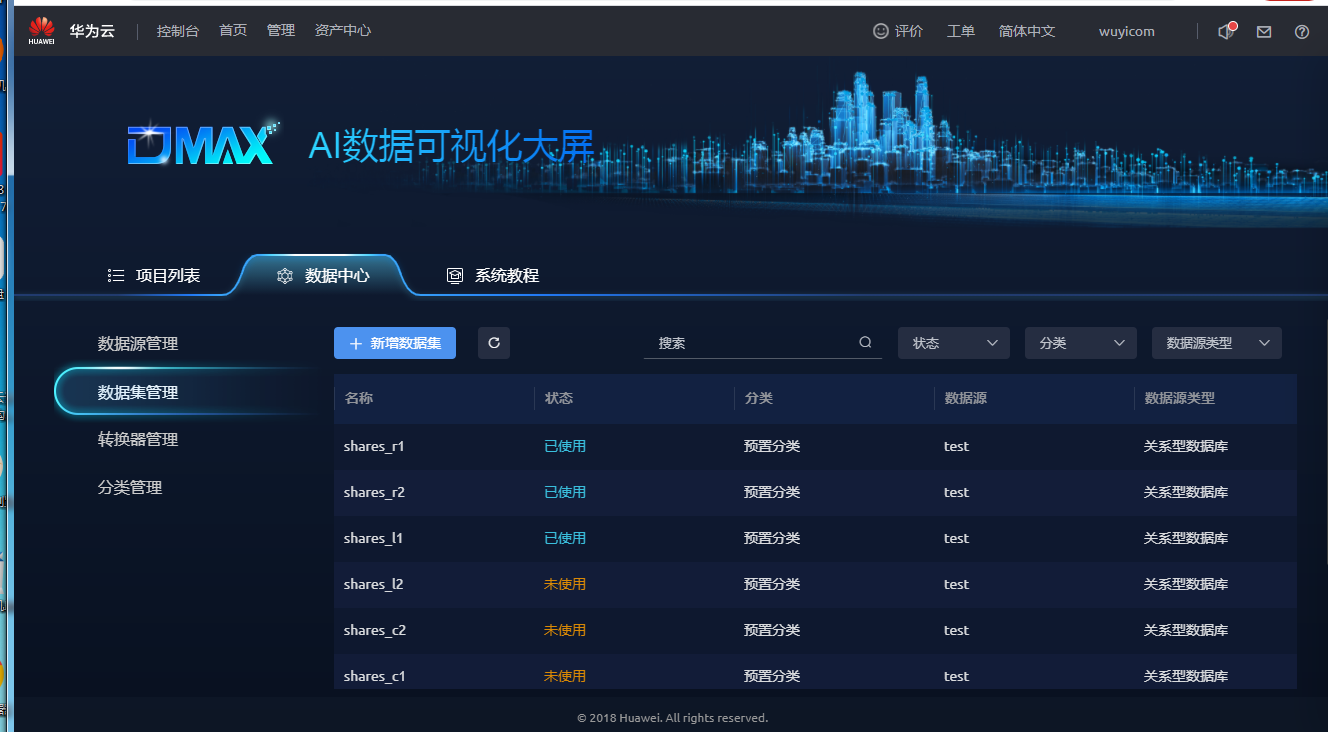The width and height of the screenshot is (1328, 732).
Task: Open the 工单 ticket link
Action: (x=961, y=31)
